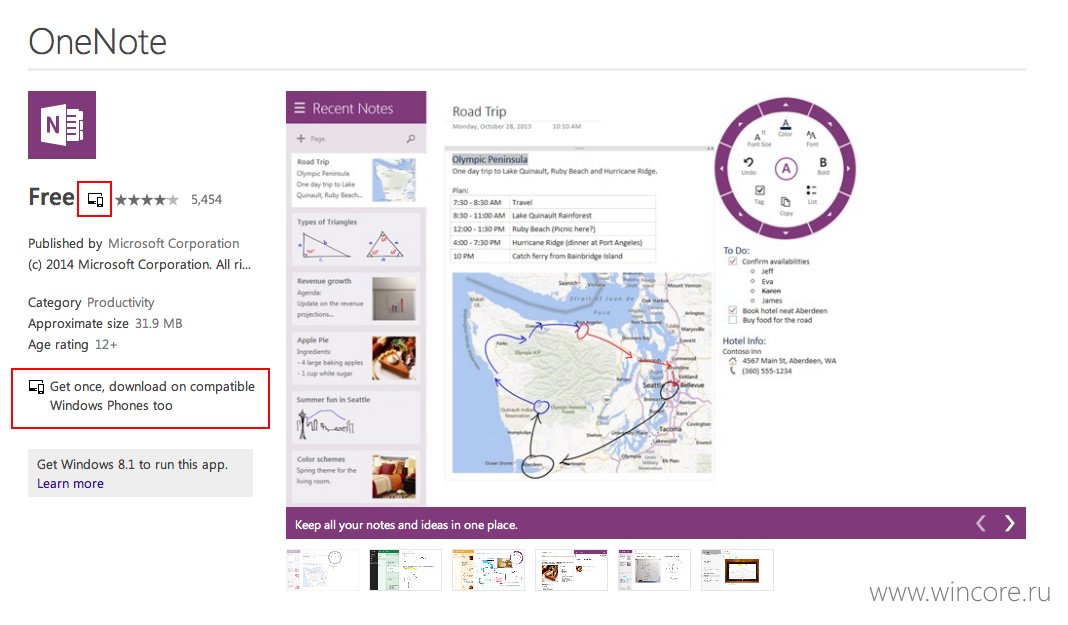This screenshot has width=1068, height=625.
Task: Expand the upper-left arrow above Font Size
Action: 741,124
